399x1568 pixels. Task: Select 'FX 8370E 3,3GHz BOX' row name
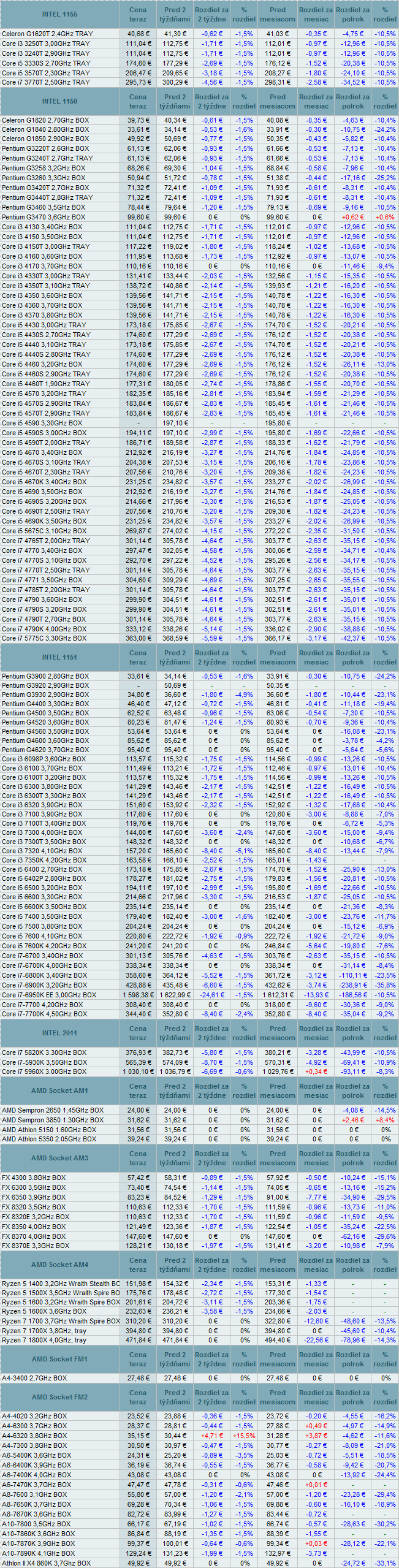(x=36, y=1246)
